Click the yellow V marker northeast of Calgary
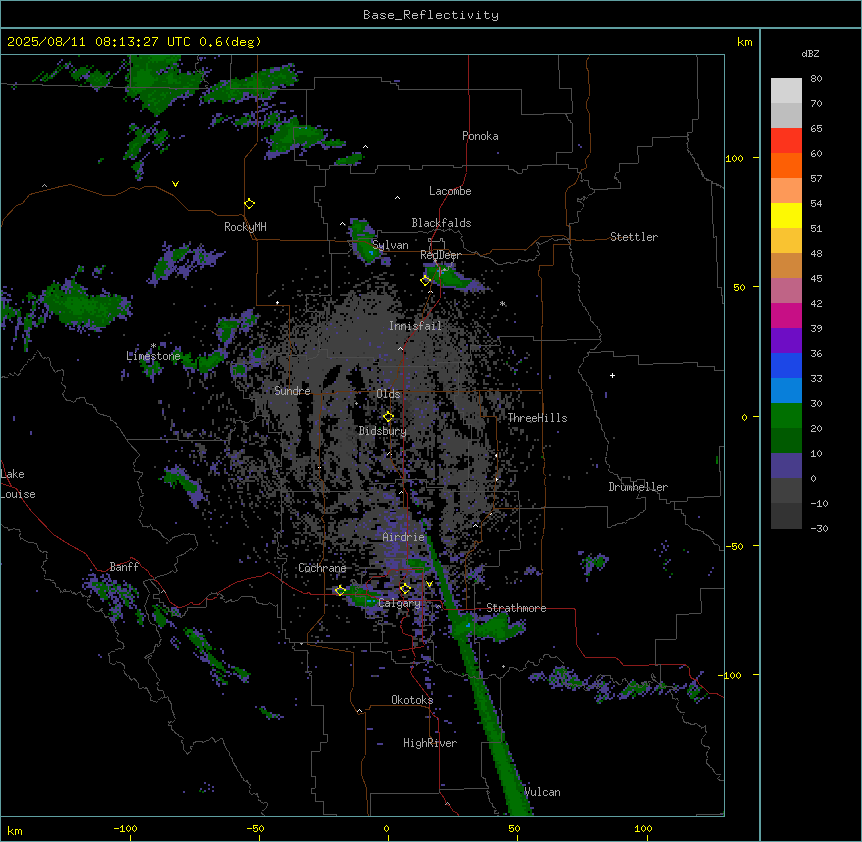This screenshot has height=842, width=862. point(429,584)
